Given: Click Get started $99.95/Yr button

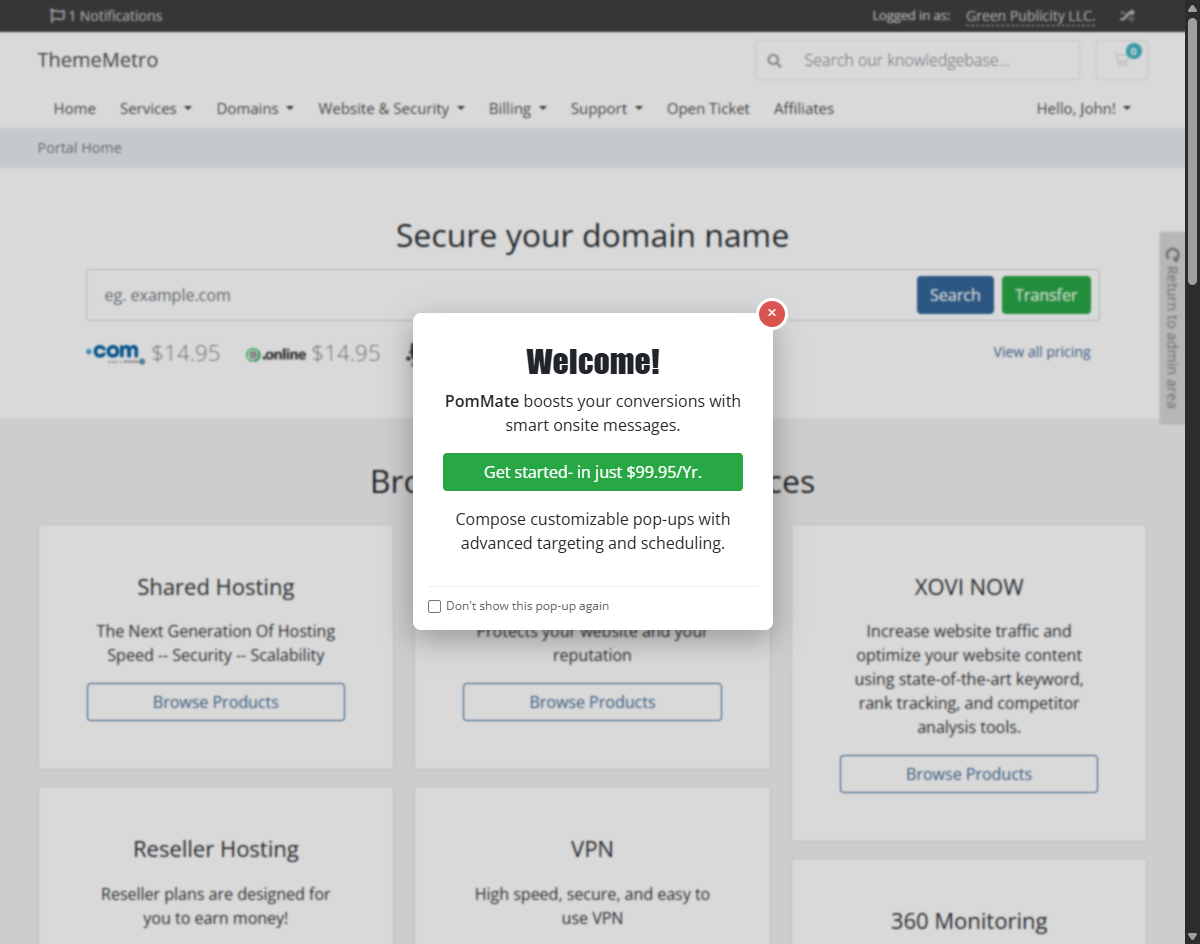Looking at the screenshot, I should pos(593,472).
